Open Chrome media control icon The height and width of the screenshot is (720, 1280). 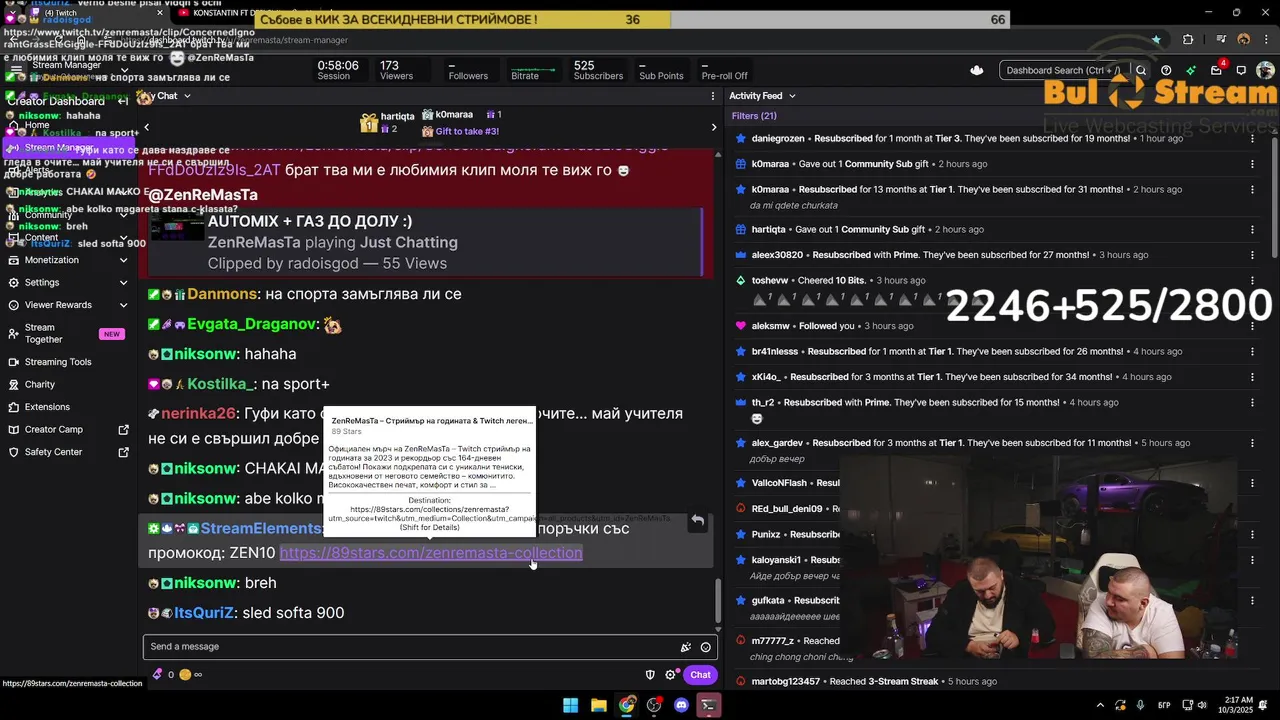(1222, 40)
